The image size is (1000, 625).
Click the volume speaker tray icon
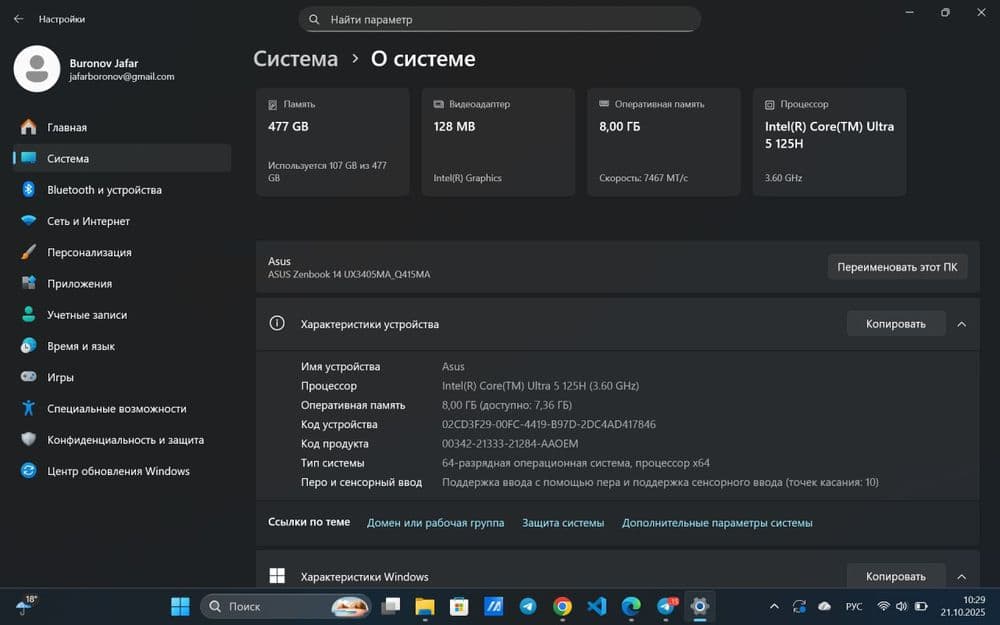click(x=901, y=606)
